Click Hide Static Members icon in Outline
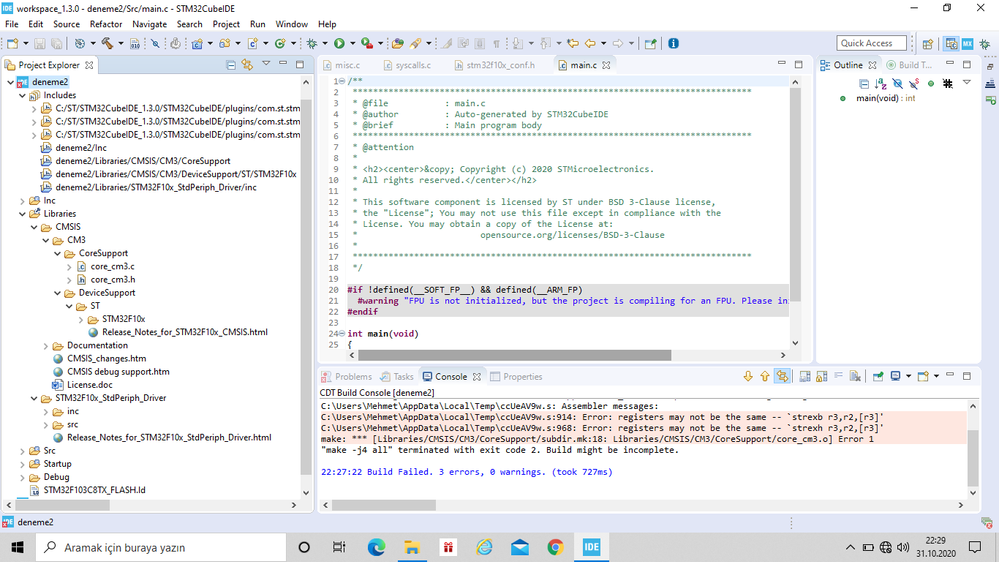 coord(914,83)
